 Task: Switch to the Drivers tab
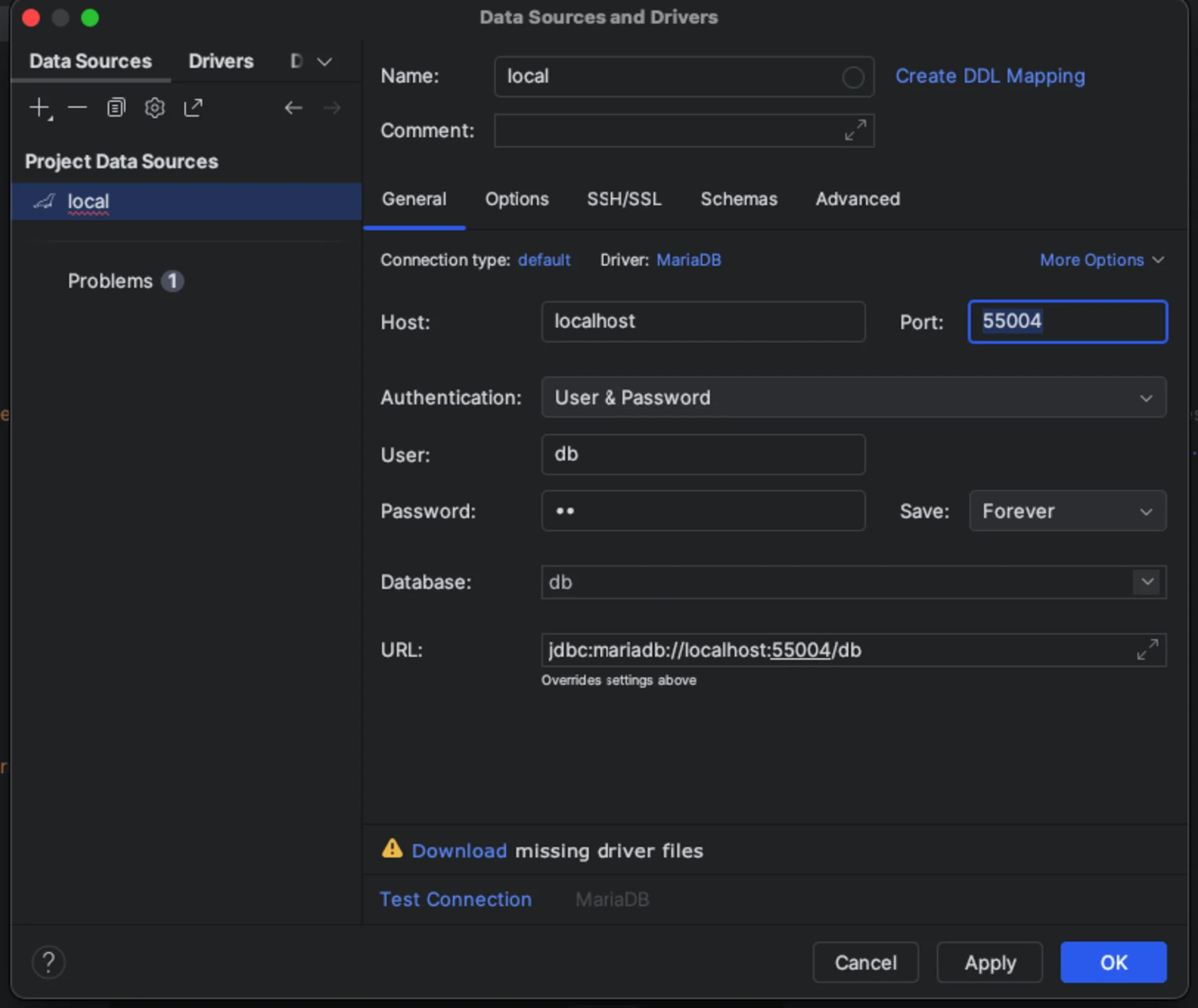(x=221, y=61)
